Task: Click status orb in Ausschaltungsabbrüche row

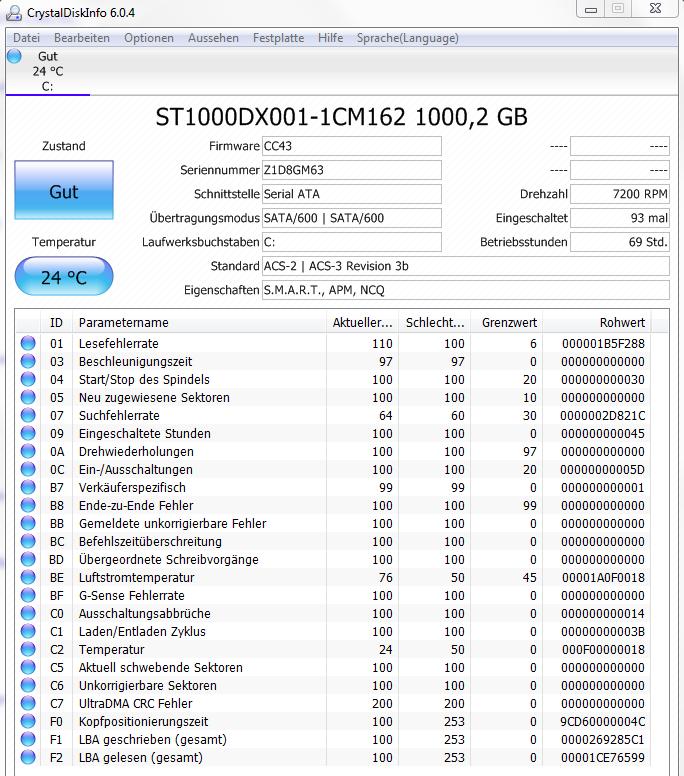Action: click(28, 613)
